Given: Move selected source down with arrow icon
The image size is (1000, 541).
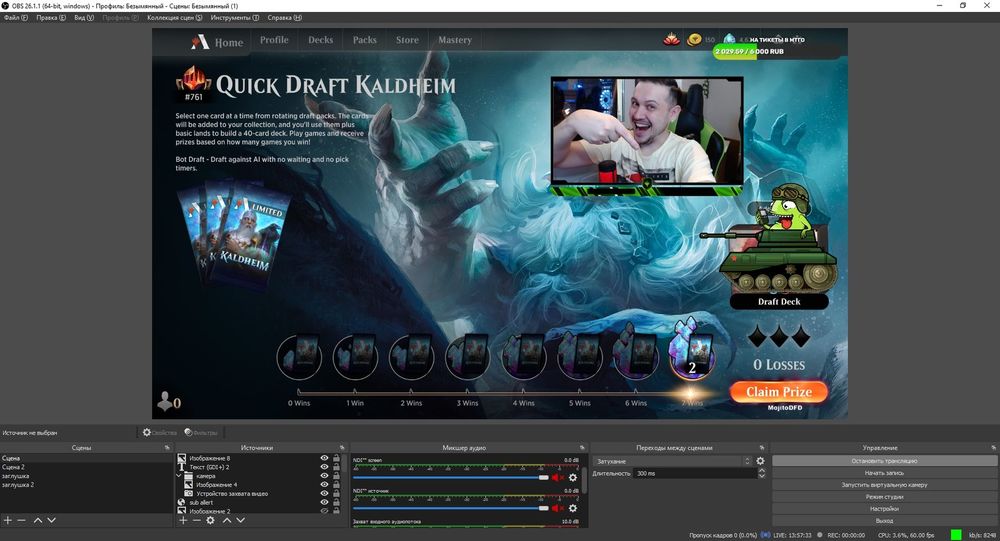Looking at the screenshot, I should tap(241, 520).
